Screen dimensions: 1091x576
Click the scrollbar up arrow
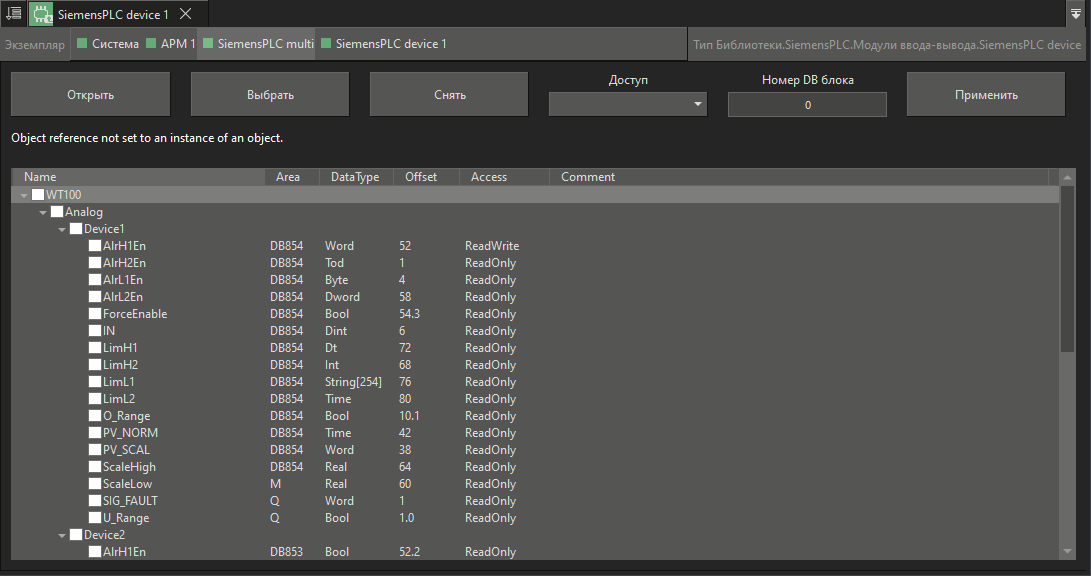[x=1067, y=177]
